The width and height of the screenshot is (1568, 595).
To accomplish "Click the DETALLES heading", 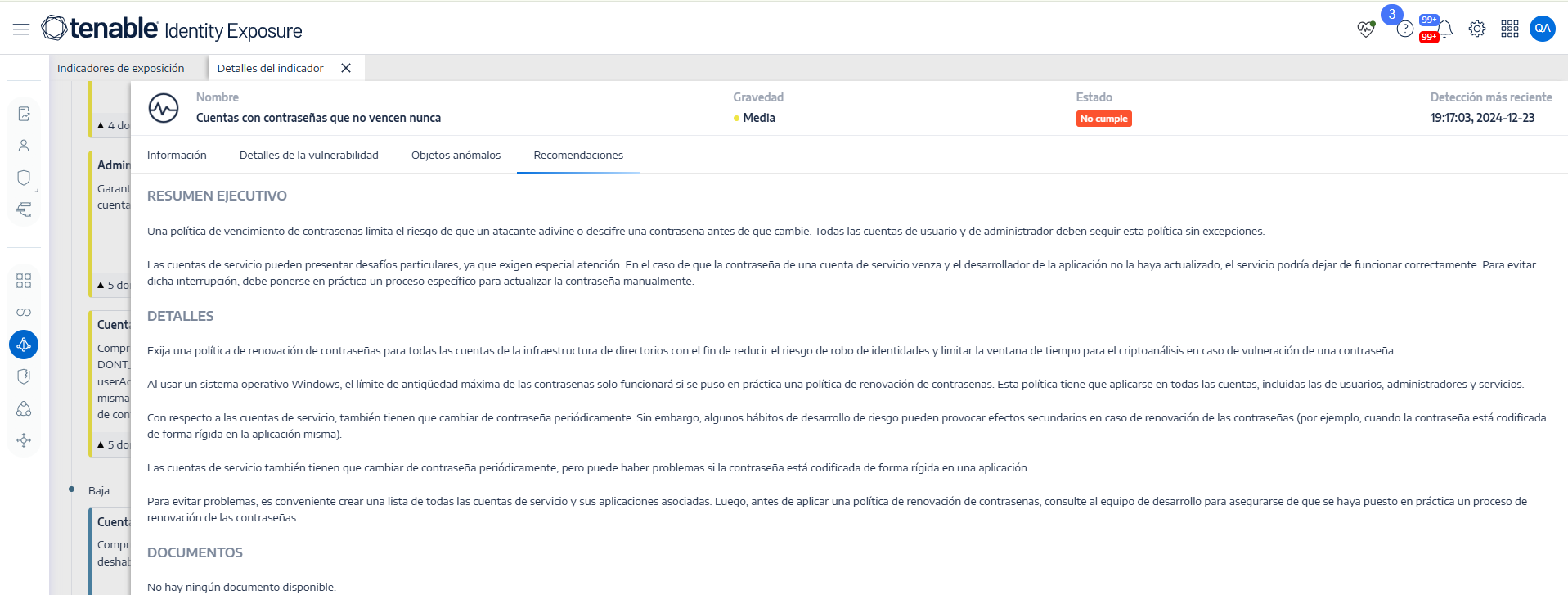I will click(180, 316).
